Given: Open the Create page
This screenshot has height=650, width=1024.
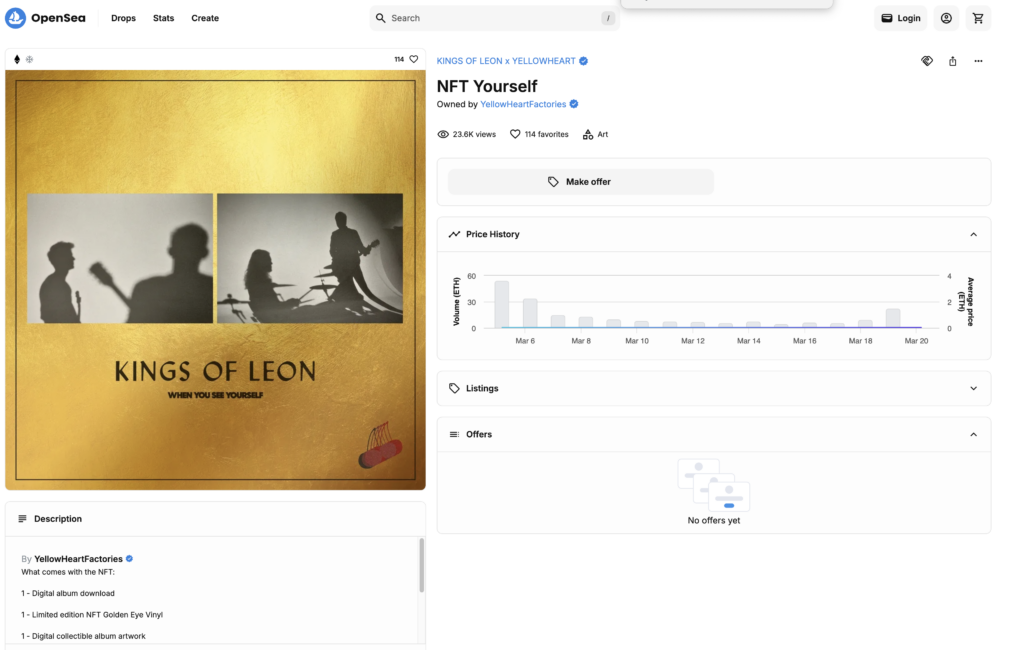Looking at the screenshot, I should click(205, 18).
